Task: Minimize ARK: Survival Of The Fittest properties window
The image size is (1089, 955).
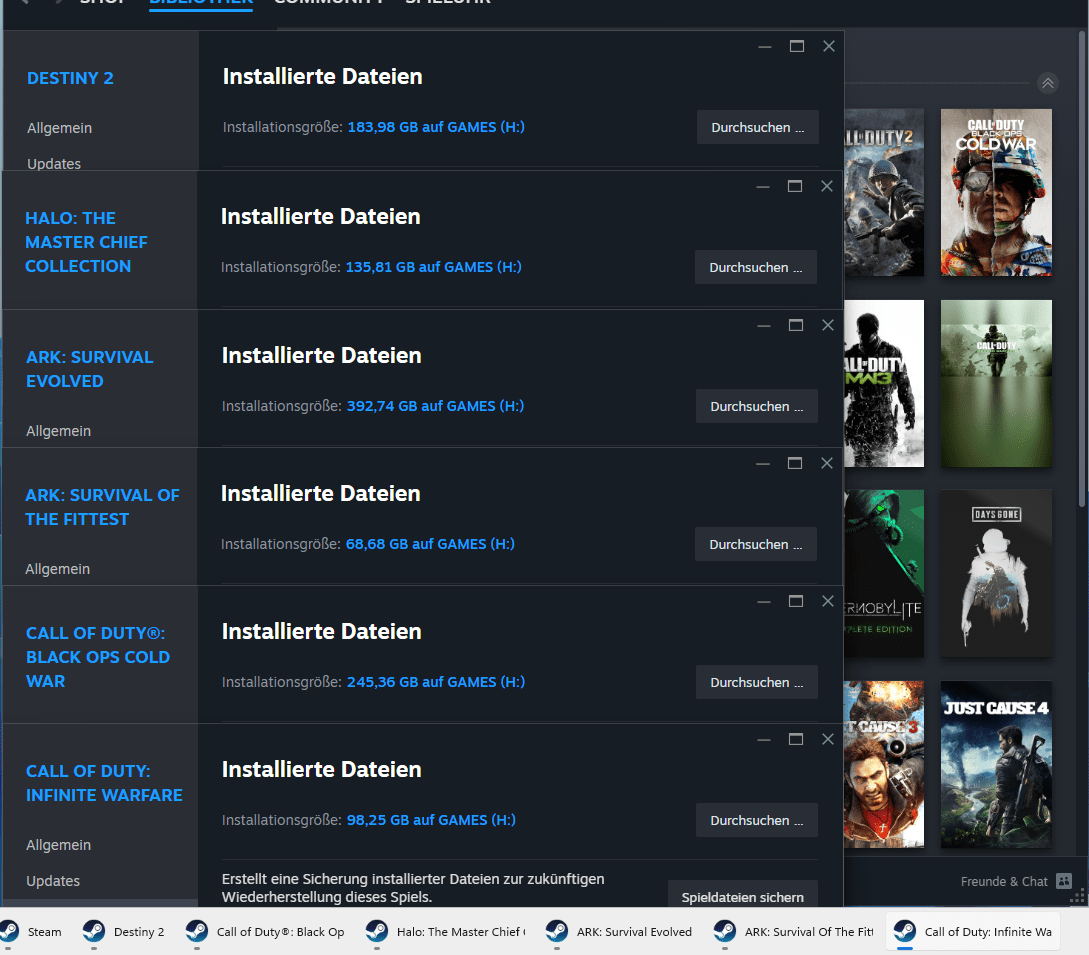Action: (763, 463)
